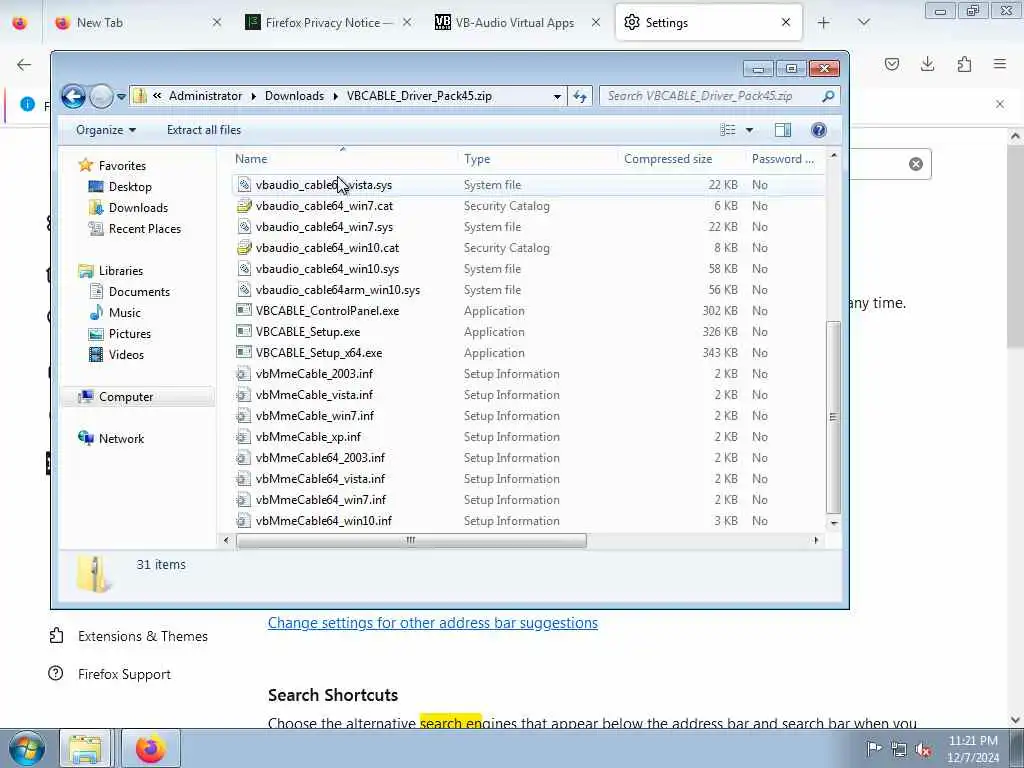Open Recent Places in navigation pane

144,229
